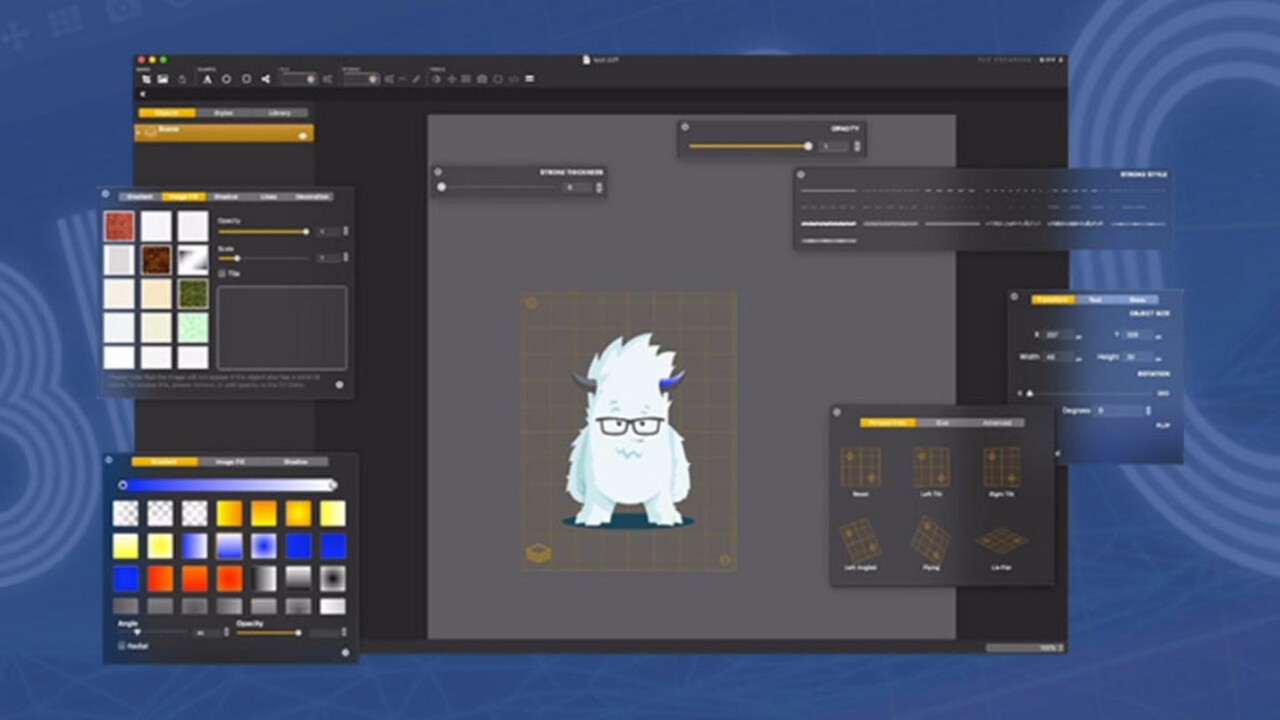The height and width of the screenshot is (720, 1280).
Task: Open Image Fill tab in lower Gradient panel
Action: (230, 462)
